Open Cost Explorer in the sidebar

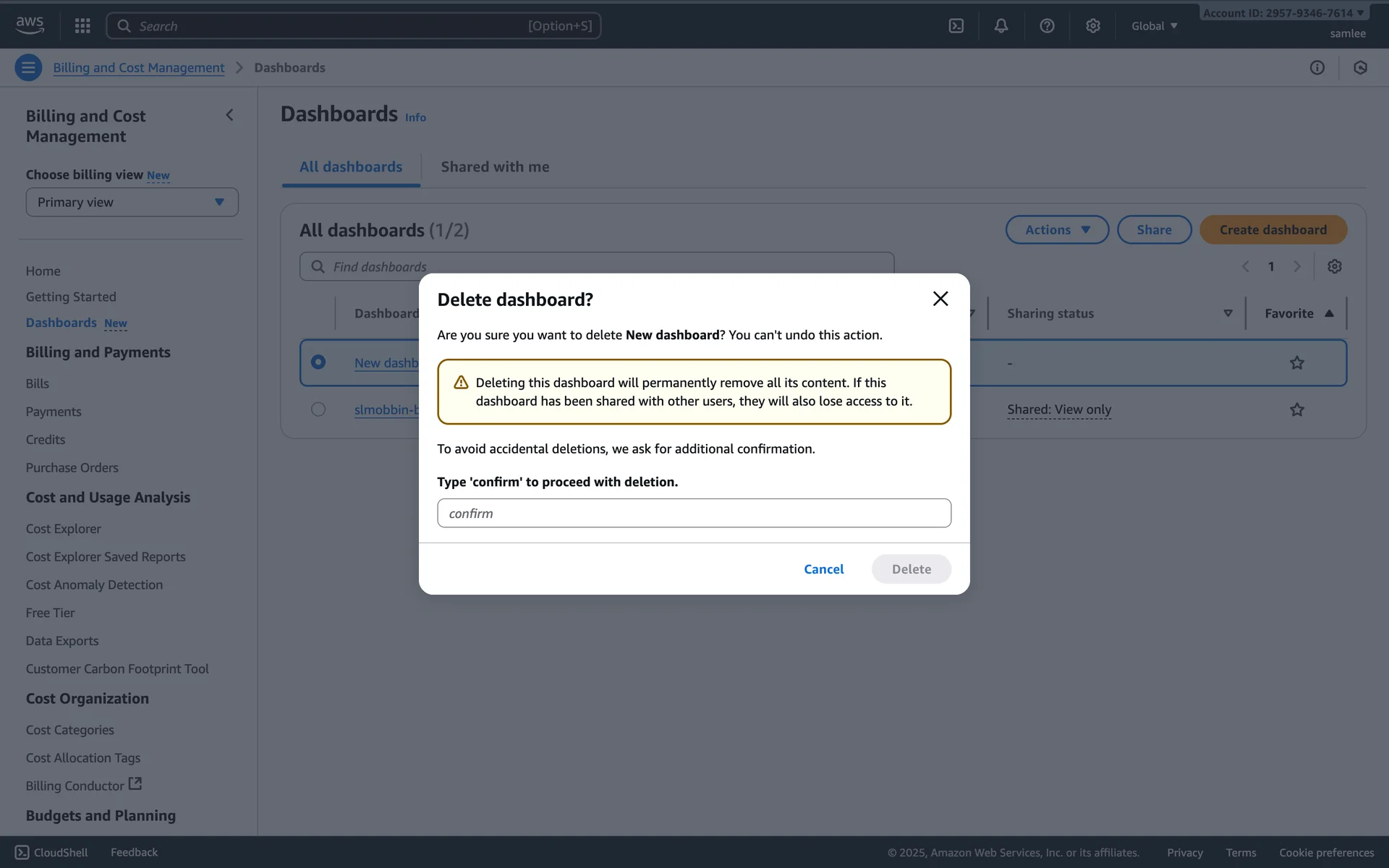64,529
